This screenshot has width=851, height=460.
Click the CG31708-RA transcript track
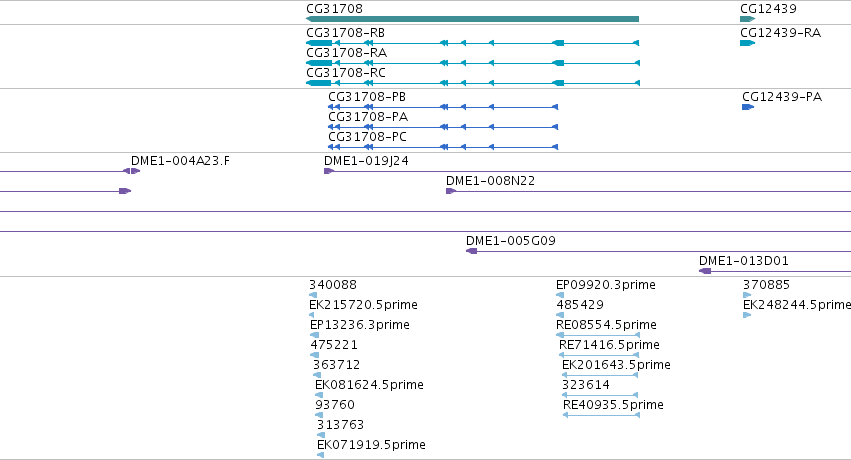[473, 63]
